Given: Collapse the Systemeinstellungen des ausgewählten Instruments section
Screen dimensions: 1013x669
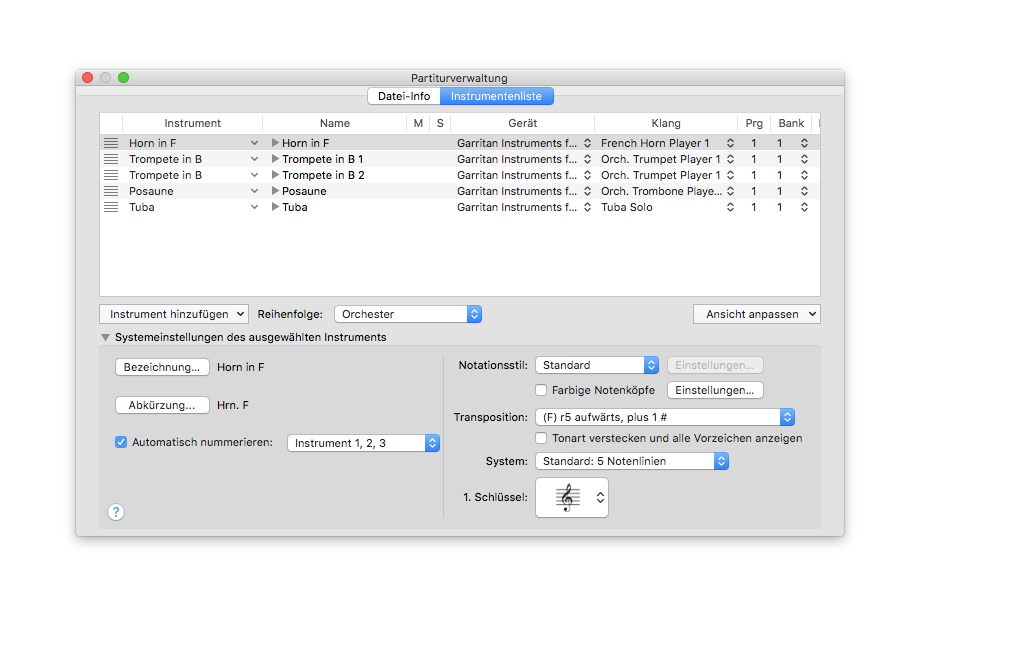Looking at the screenshot, I should (x=105, y=337).
